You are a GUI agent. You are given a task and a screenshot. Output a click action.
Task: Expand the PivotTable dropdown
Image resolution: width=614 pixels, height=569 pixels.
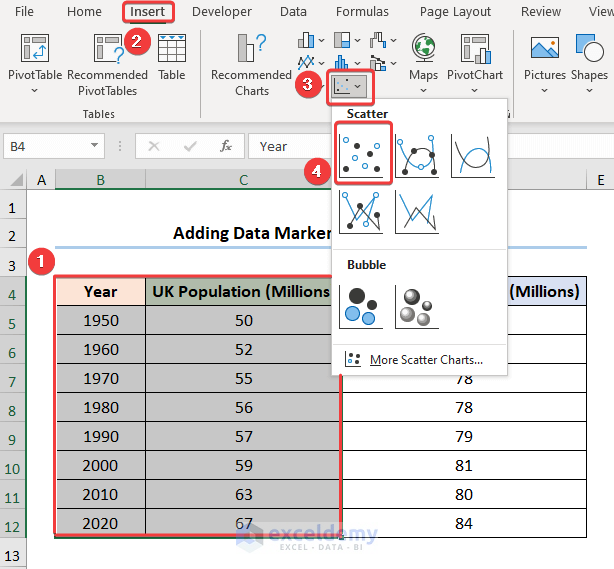(x=35, y=90)
